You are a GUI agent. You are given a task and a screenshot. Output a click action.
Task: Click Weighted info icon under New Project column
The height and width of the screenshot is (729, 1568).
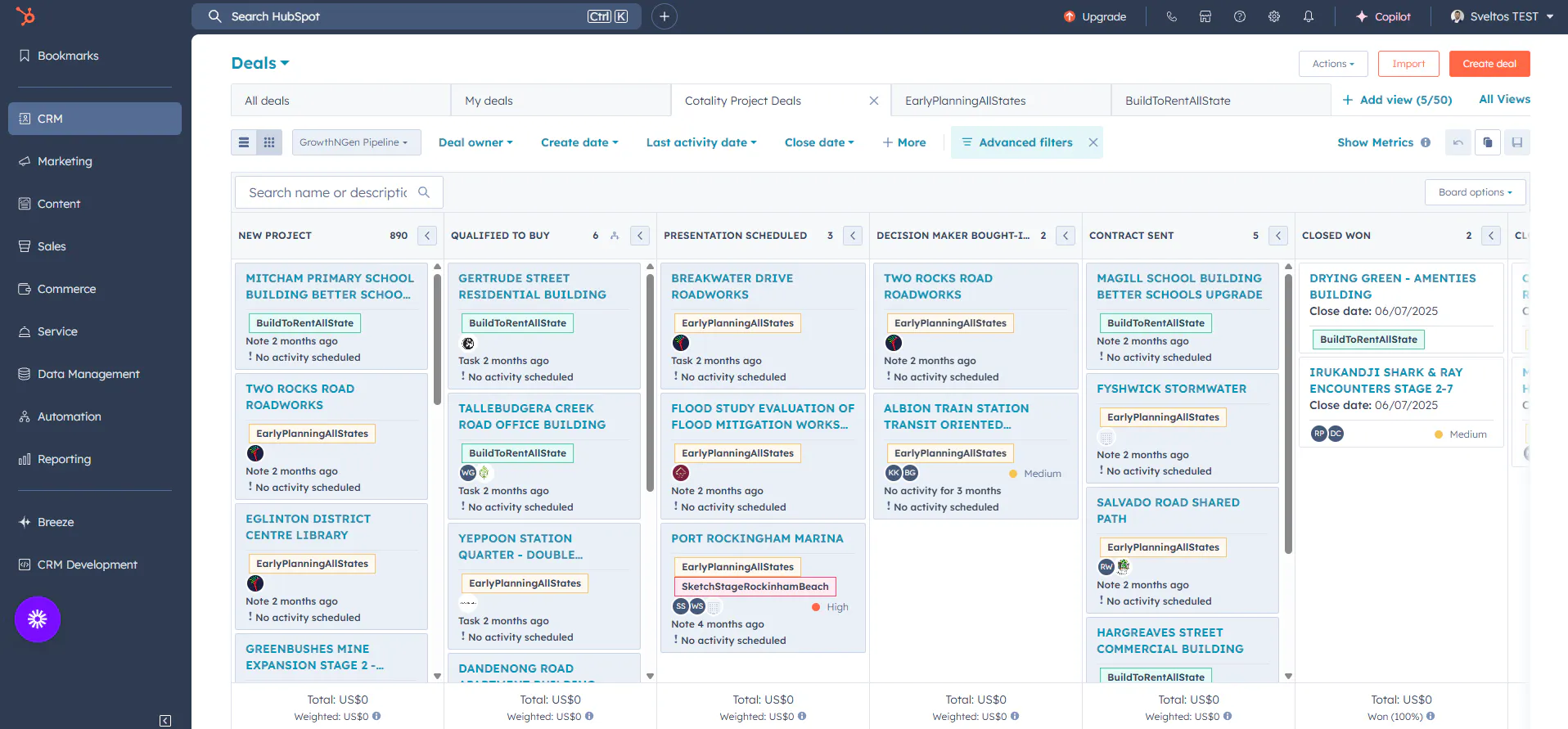point(376,716)
